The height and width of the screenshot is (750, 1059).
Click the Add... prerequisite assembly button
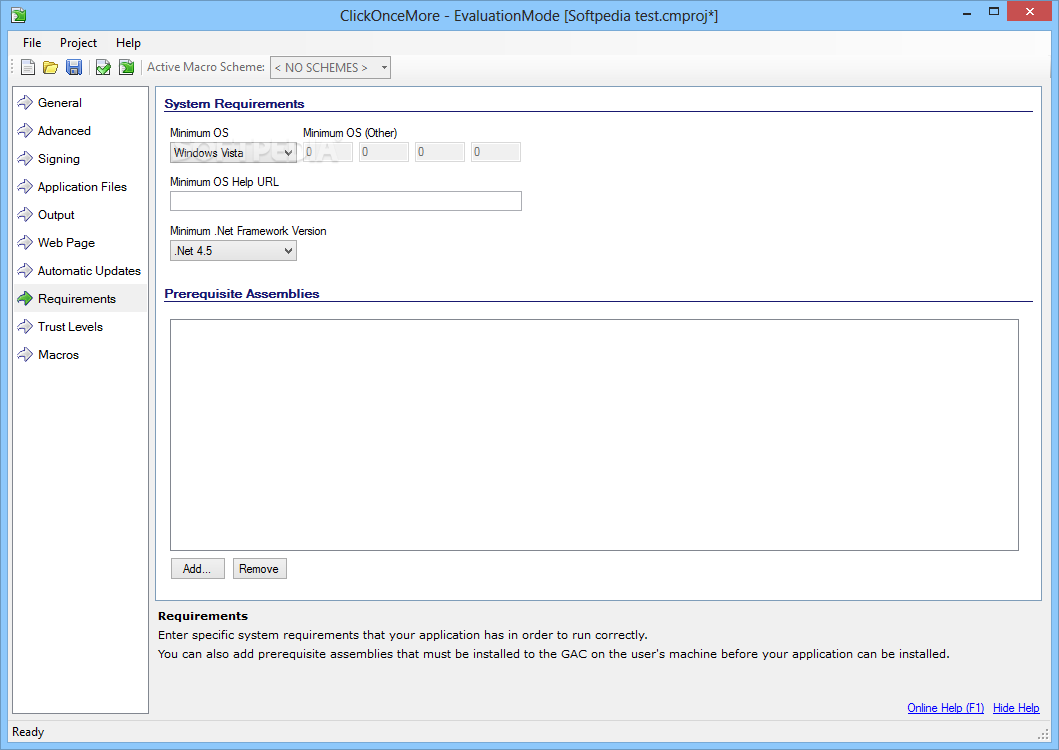[197, 569]
